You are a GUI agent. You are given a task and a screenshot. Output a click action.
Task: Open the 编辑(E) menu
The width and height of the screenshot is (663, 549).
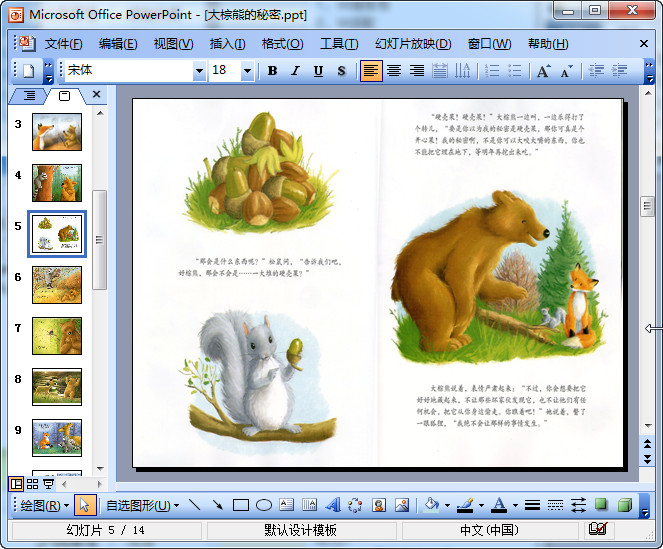pos(118,44)
